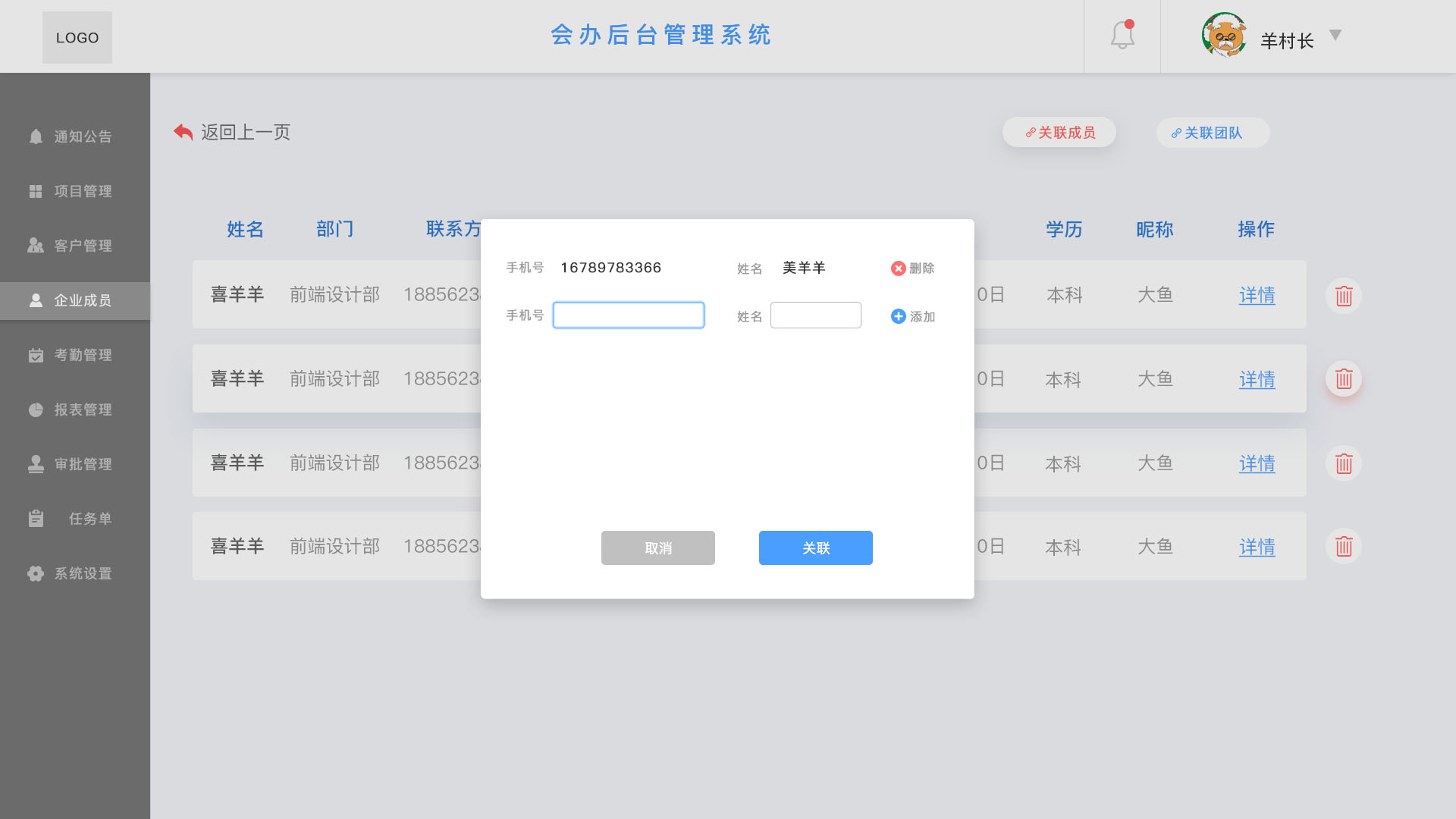Focus the empty 手机号 input field
The image size is (1456, 819).
(x=629, y=315)
